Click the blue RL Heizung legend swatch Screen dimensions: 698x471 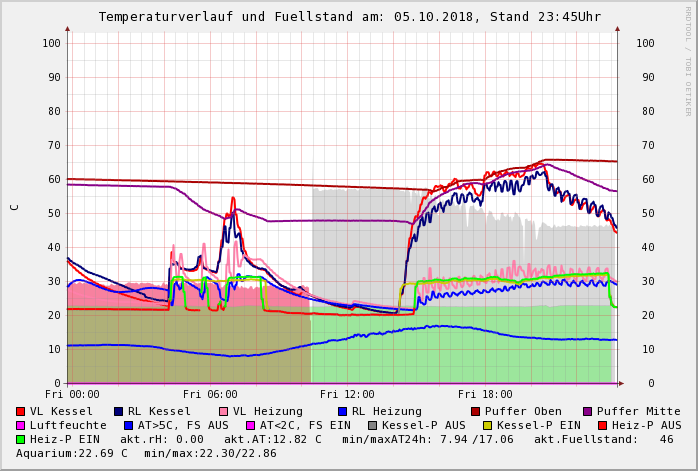click(x=341, y=411)
